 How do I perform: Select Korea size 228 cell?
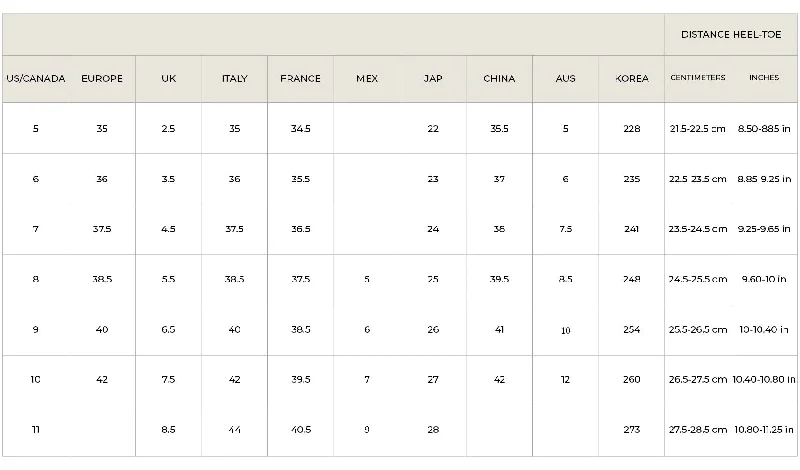[632, 129]
